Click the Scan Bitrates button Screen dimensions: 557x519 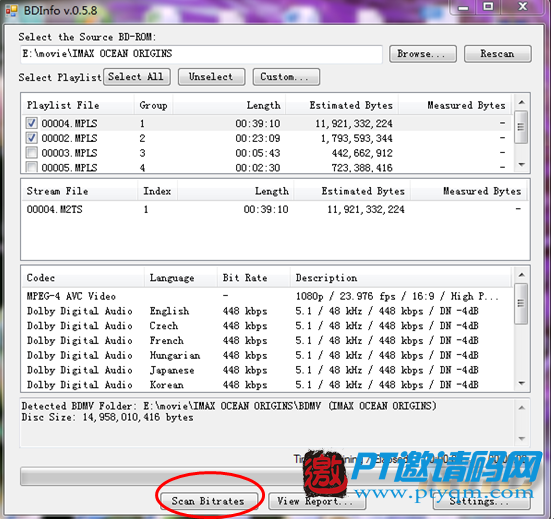click(x=209, y=501)
